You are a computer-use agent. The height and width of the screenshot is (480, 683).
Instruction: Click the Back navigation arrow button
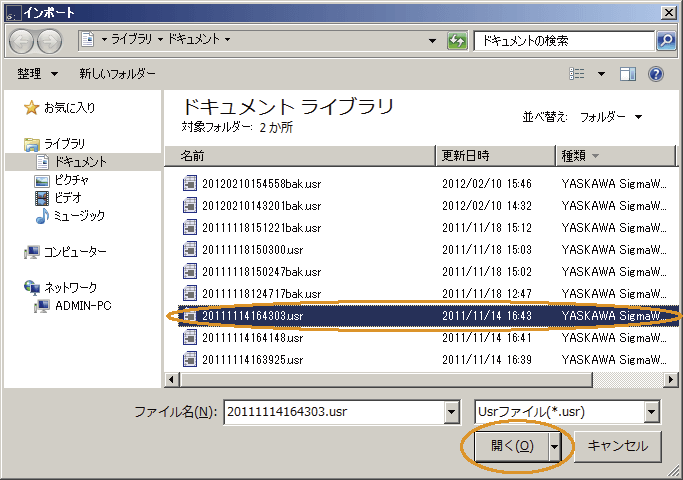tap(21, 41)
